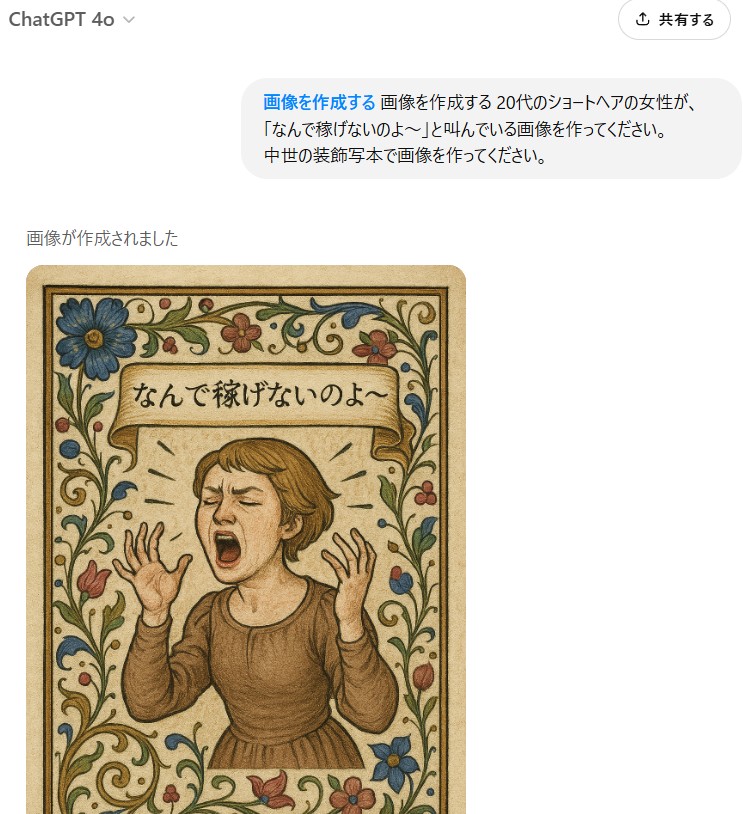Open the generated manuscript image

tap(246, 539)
